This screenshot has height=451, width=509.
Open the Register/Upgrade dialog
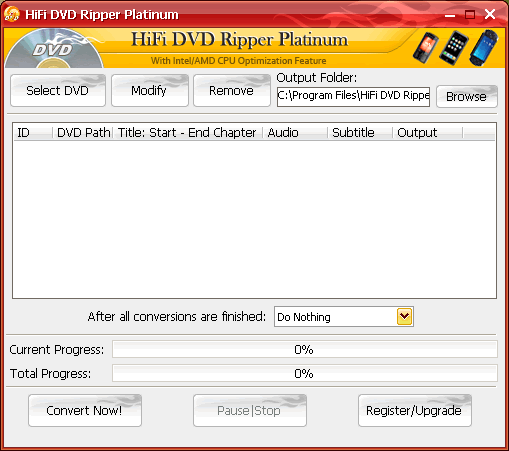pyautogui.click(x=415, y=411)
